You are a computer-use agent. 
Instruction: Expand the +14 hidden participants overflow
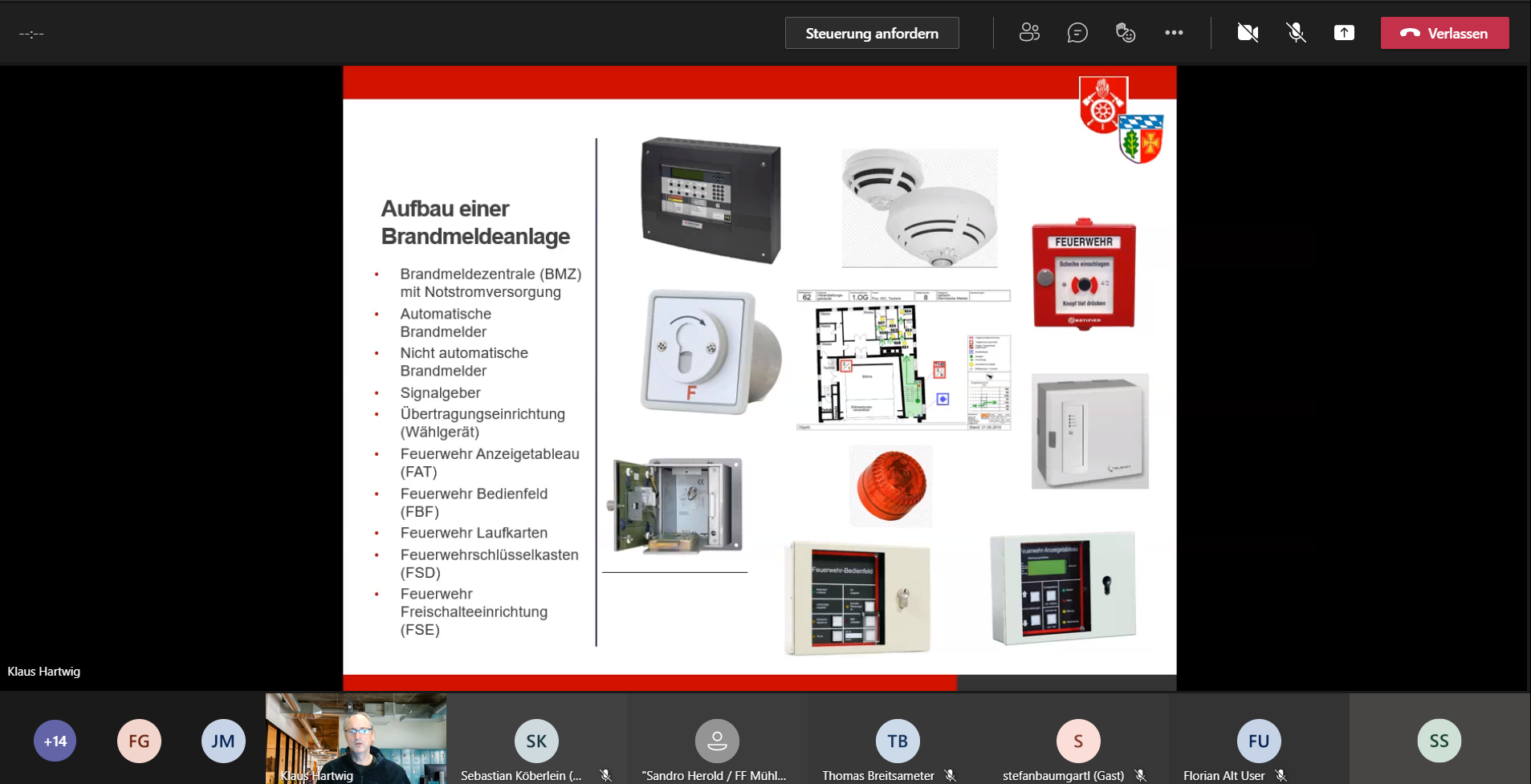coord(54,741)
